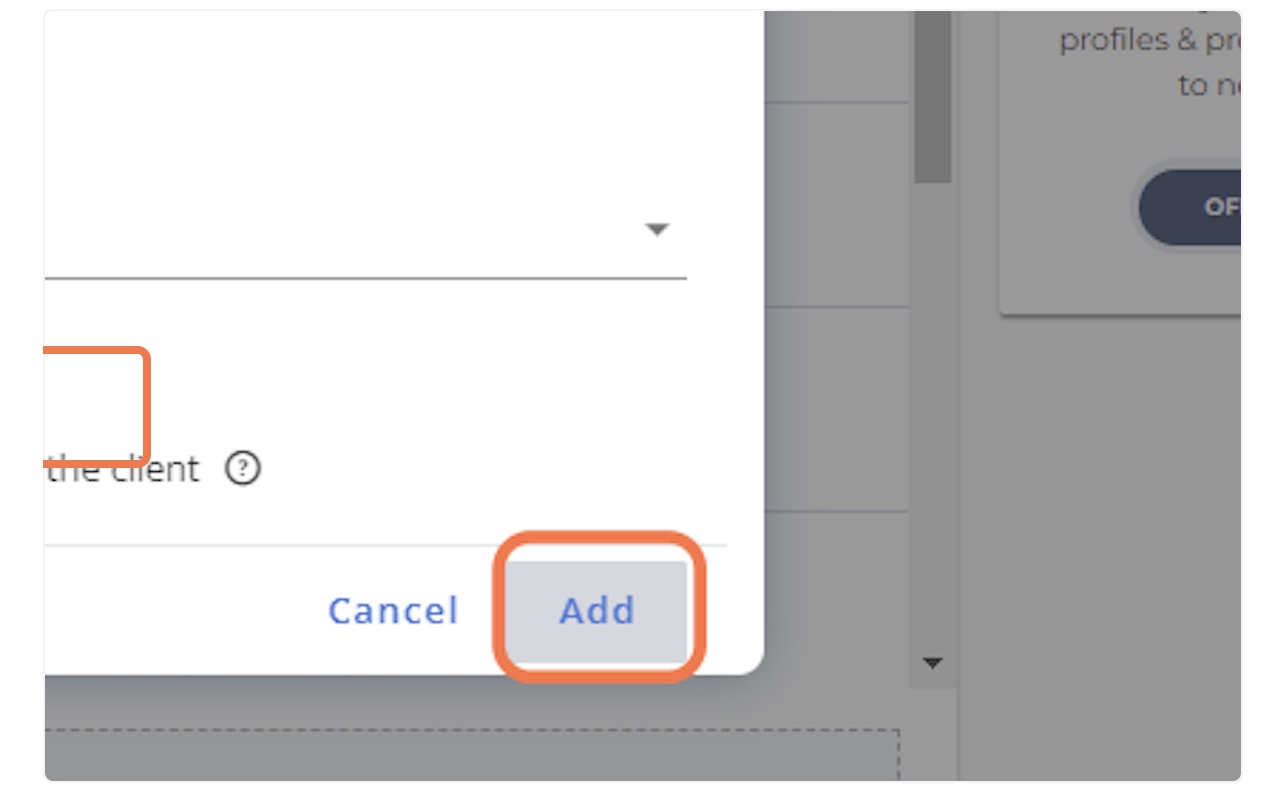Click the 'to n...' line in the right card
The image size is (1268, 800).
1209,86
